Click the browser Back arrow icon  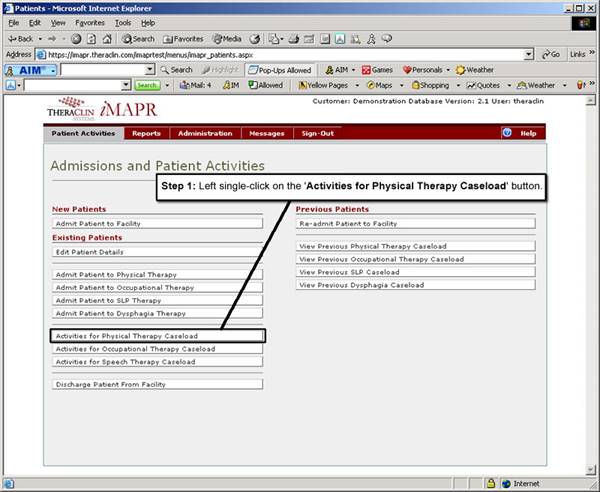click(12, 38)
